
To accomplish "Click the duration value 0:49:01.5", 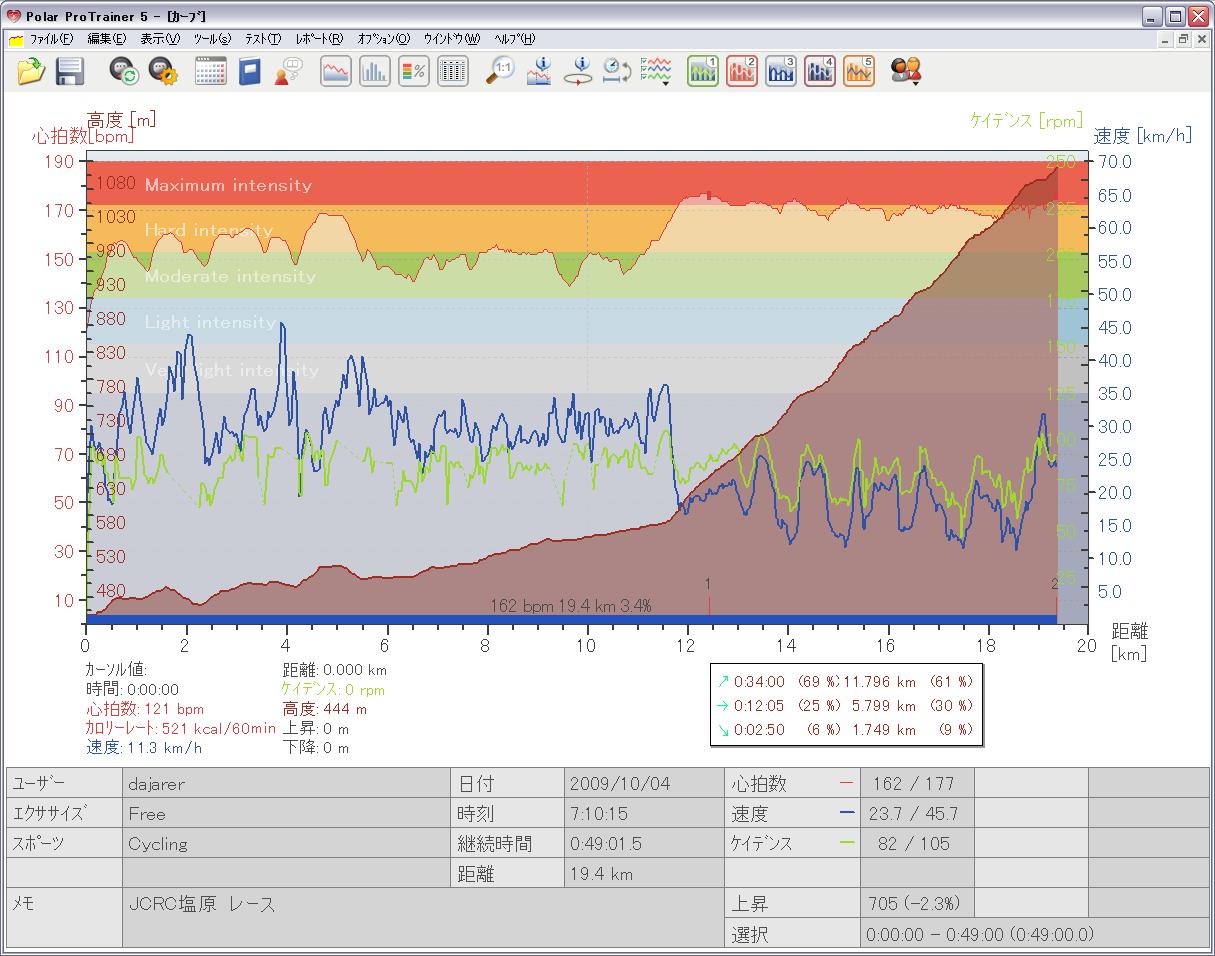I will click(644, 843).
